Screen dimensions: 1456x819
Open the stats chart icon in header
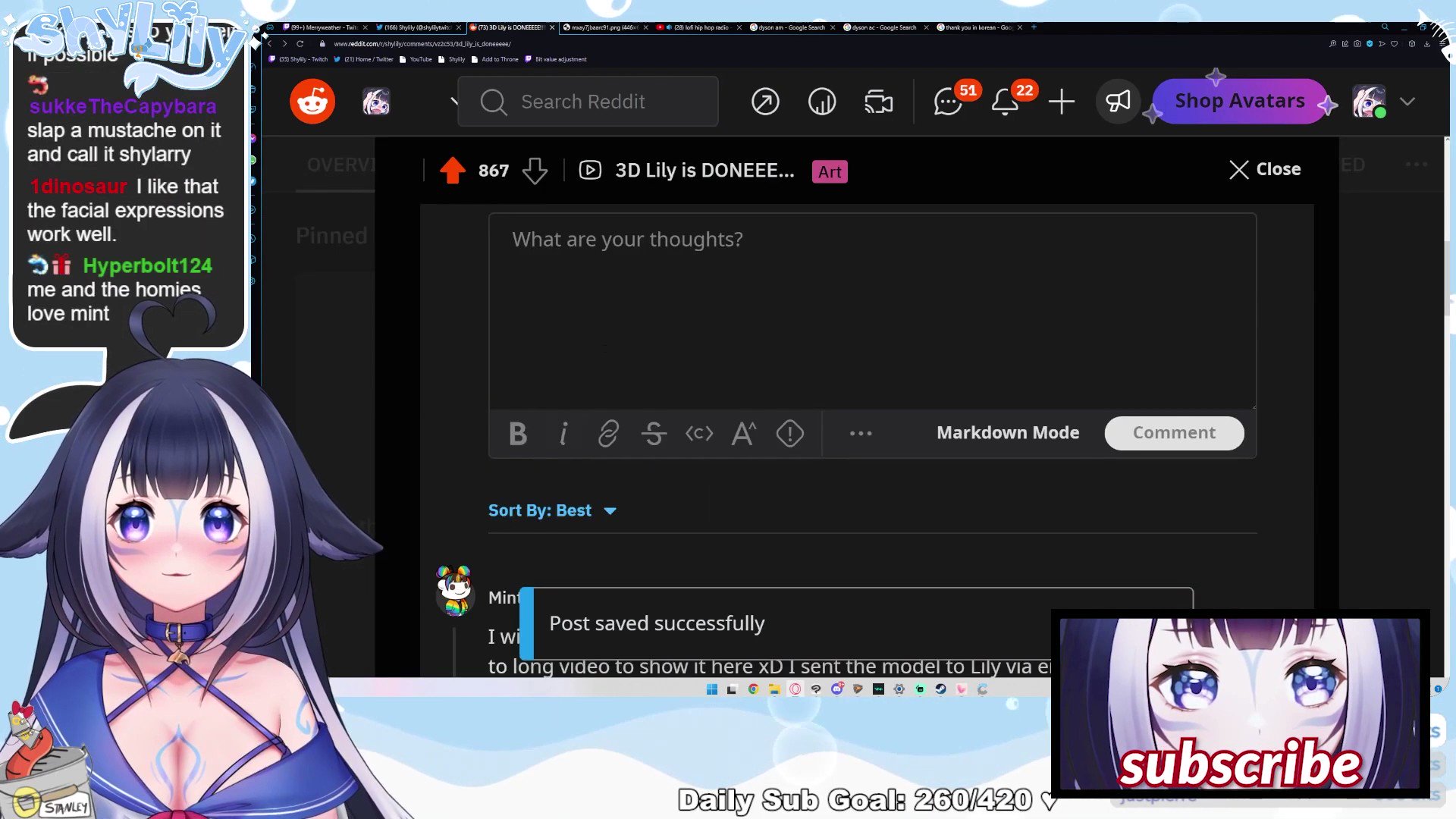(822, 102)
